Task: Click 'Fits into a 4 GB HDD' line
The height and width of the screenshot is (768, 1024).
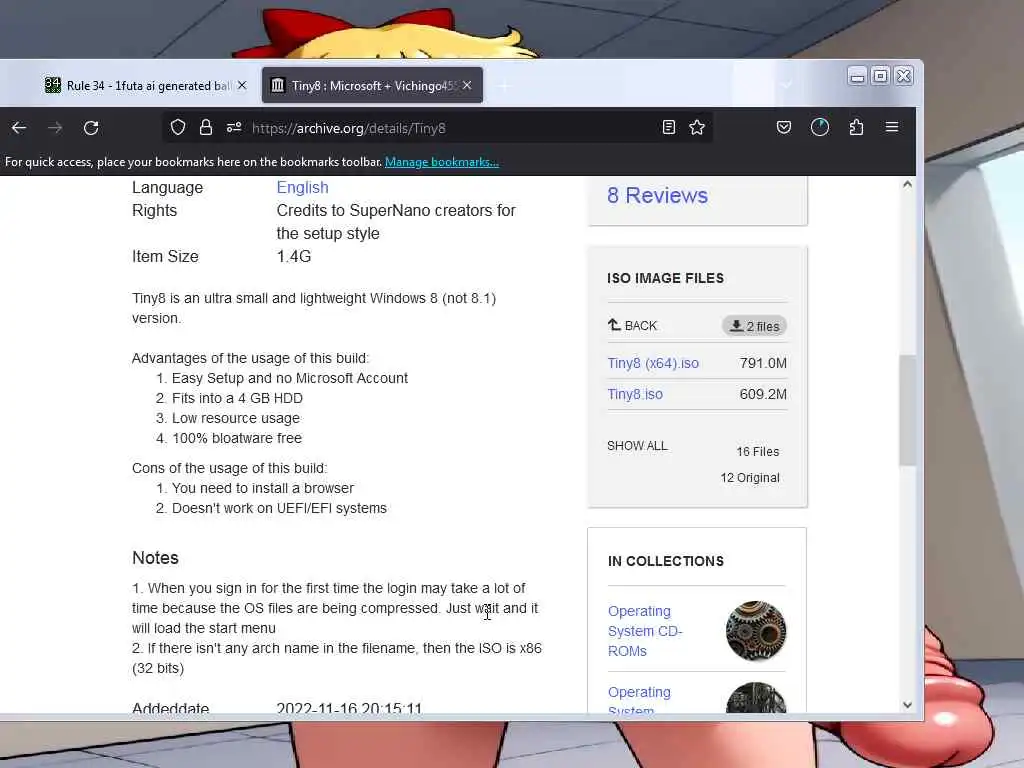Action: click(237, 398)
